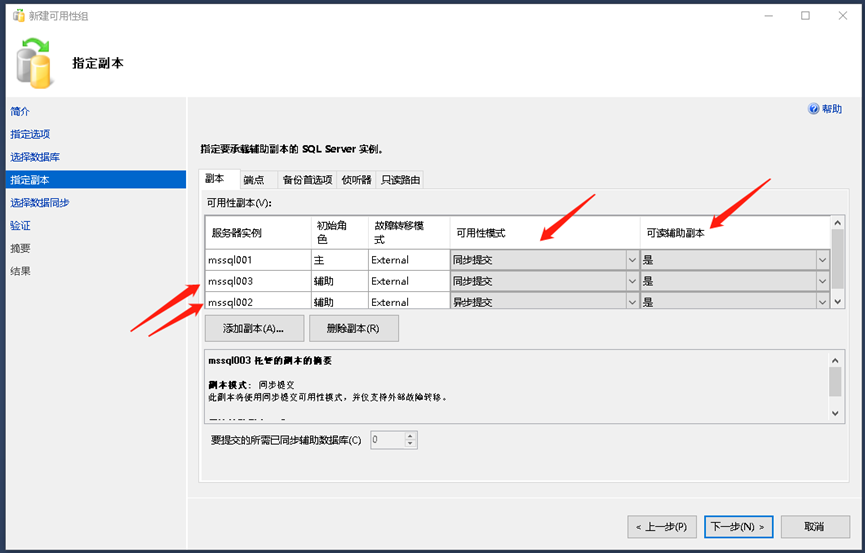The image size is (865, 553).
Task: Click the 主 initial role cell
Action: pos(340,260)
